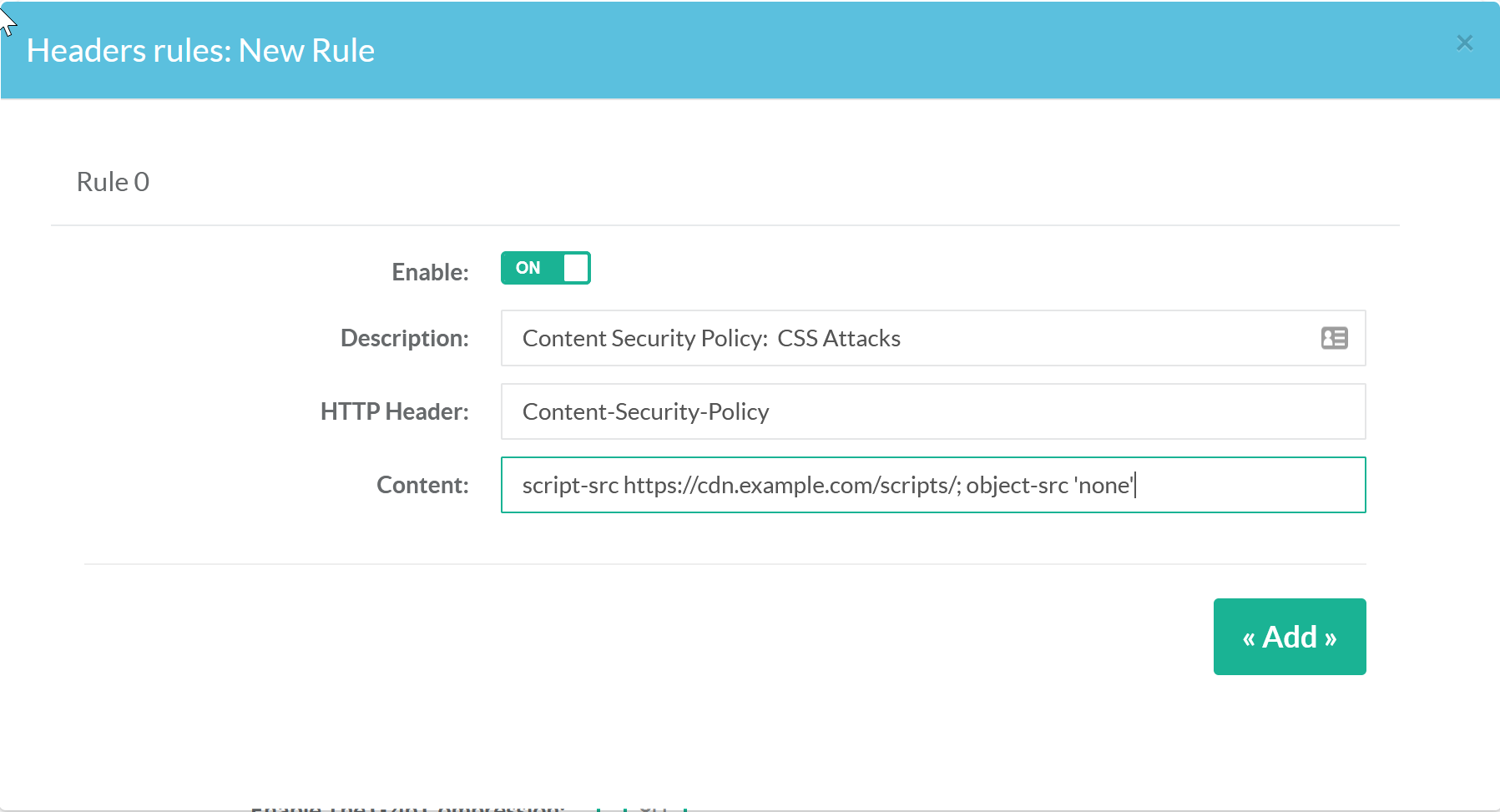This screenshot has width=1500, height=812.
Task: Close the New Rule dialog with X
Action: tap(1464, 43)
